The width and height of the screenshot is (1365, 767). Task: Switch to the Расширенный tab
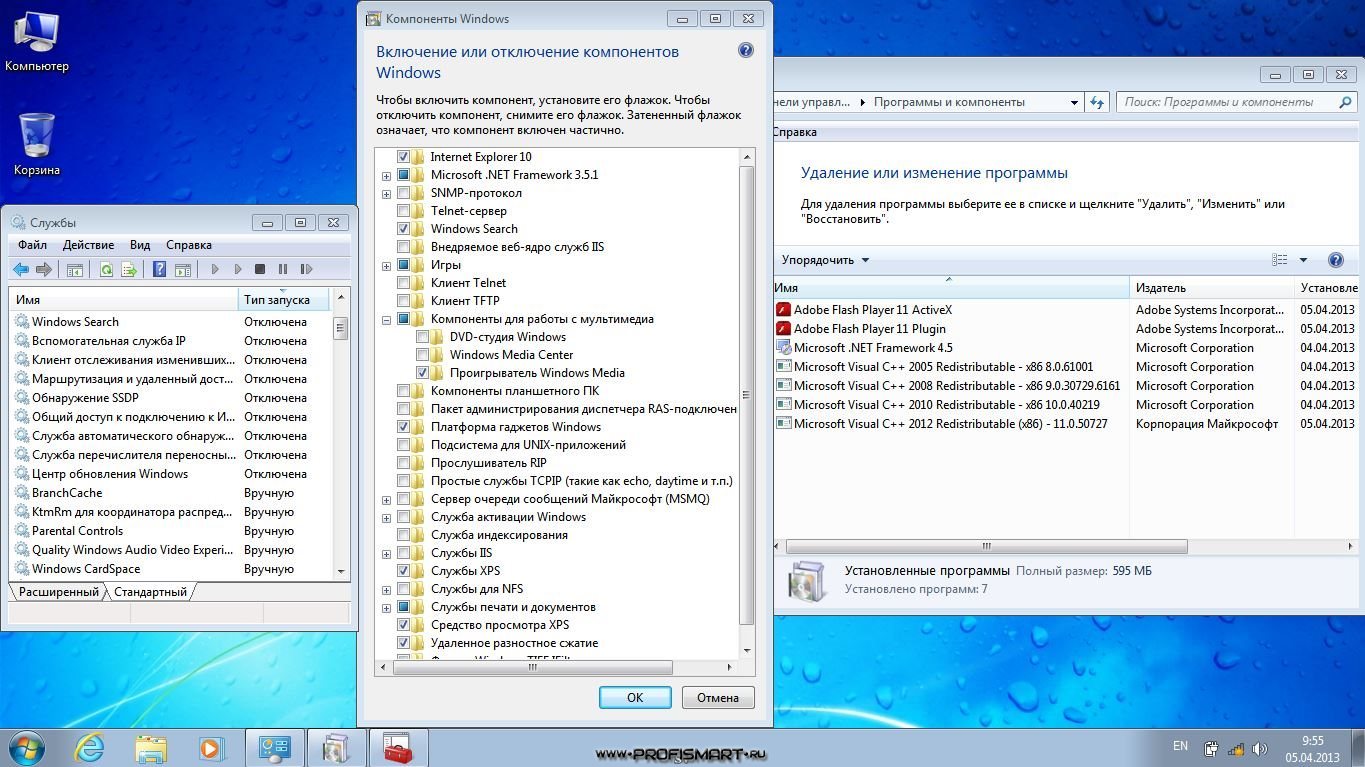tap(58, 592)
